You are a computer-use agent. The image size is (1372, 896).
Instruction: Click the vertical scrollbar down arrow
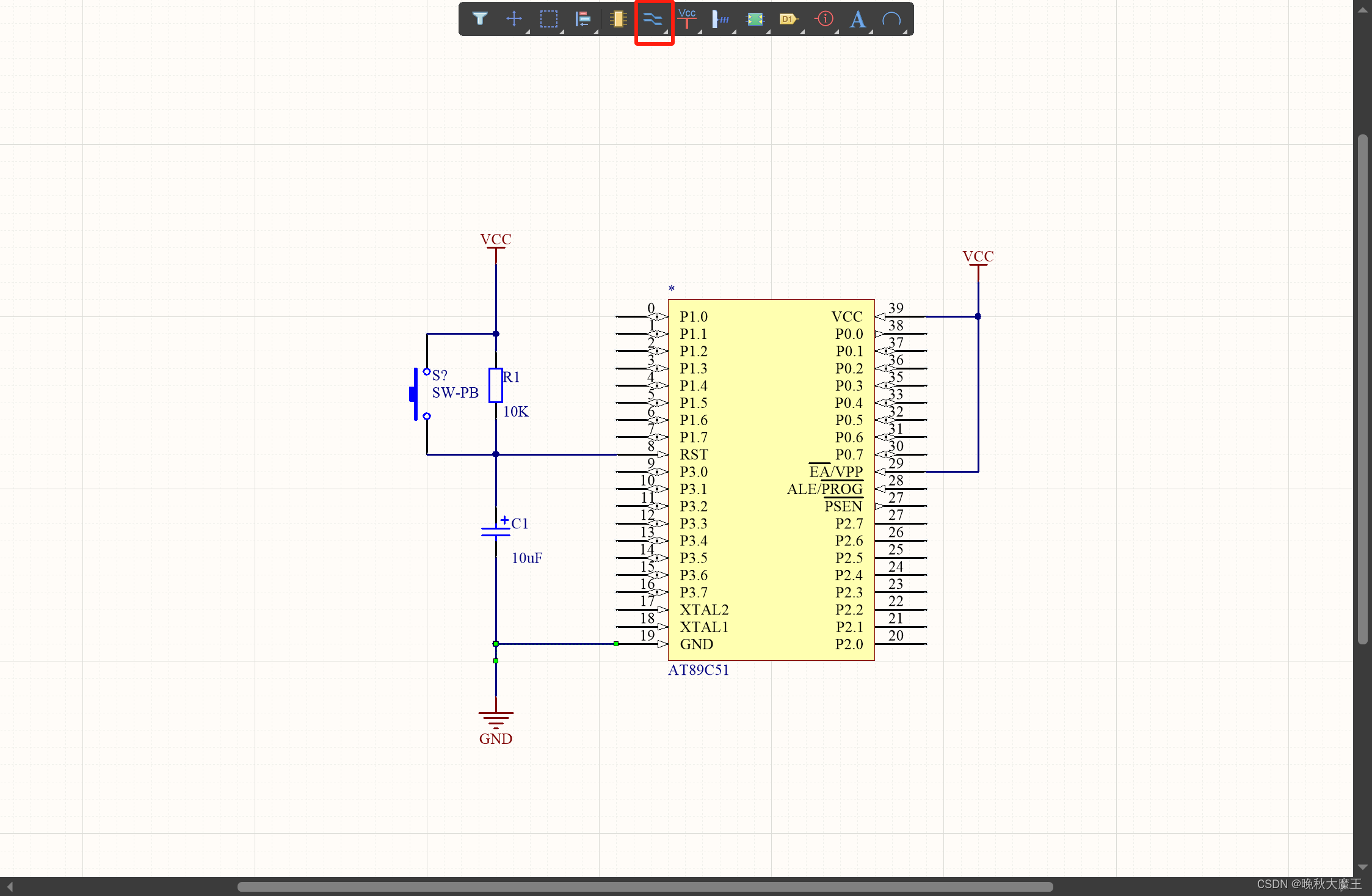tap(1362, 867)
